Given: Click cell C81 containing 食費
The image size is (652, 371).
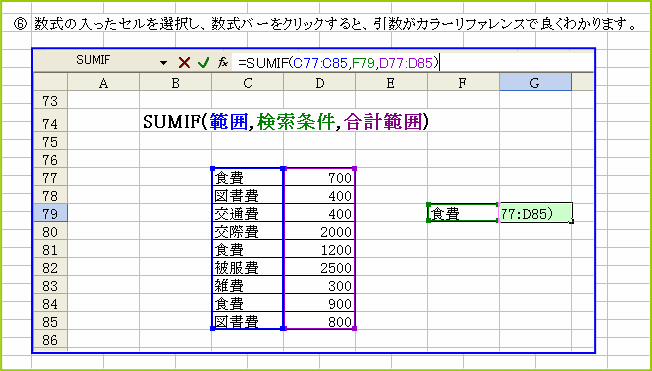Looking at the screenshot, I should click(x=247, y=250).
